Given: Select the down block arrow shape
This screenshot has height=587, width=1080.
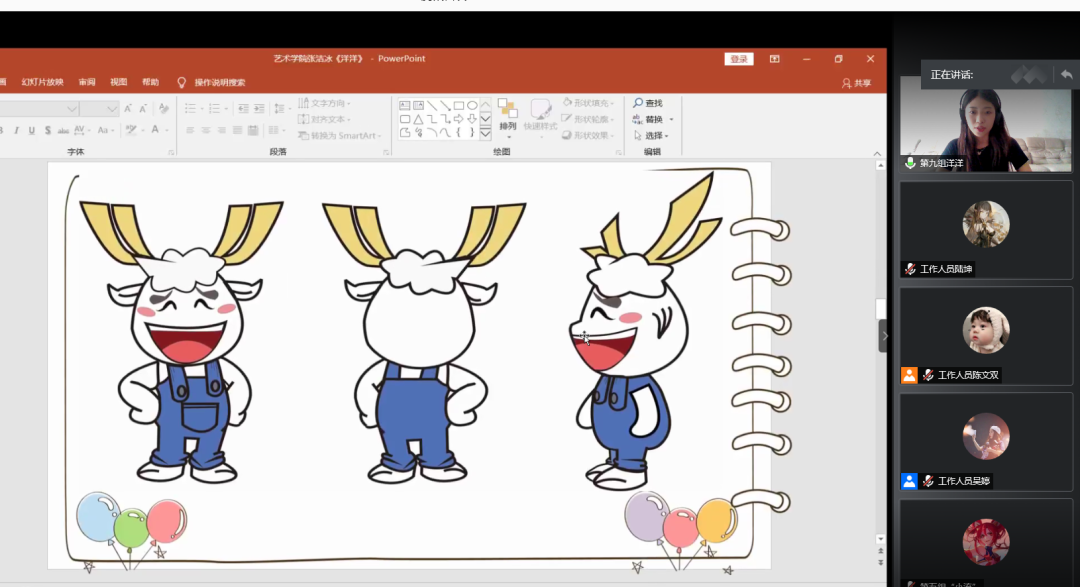Looking at the screenshot, I should point(472,119).
